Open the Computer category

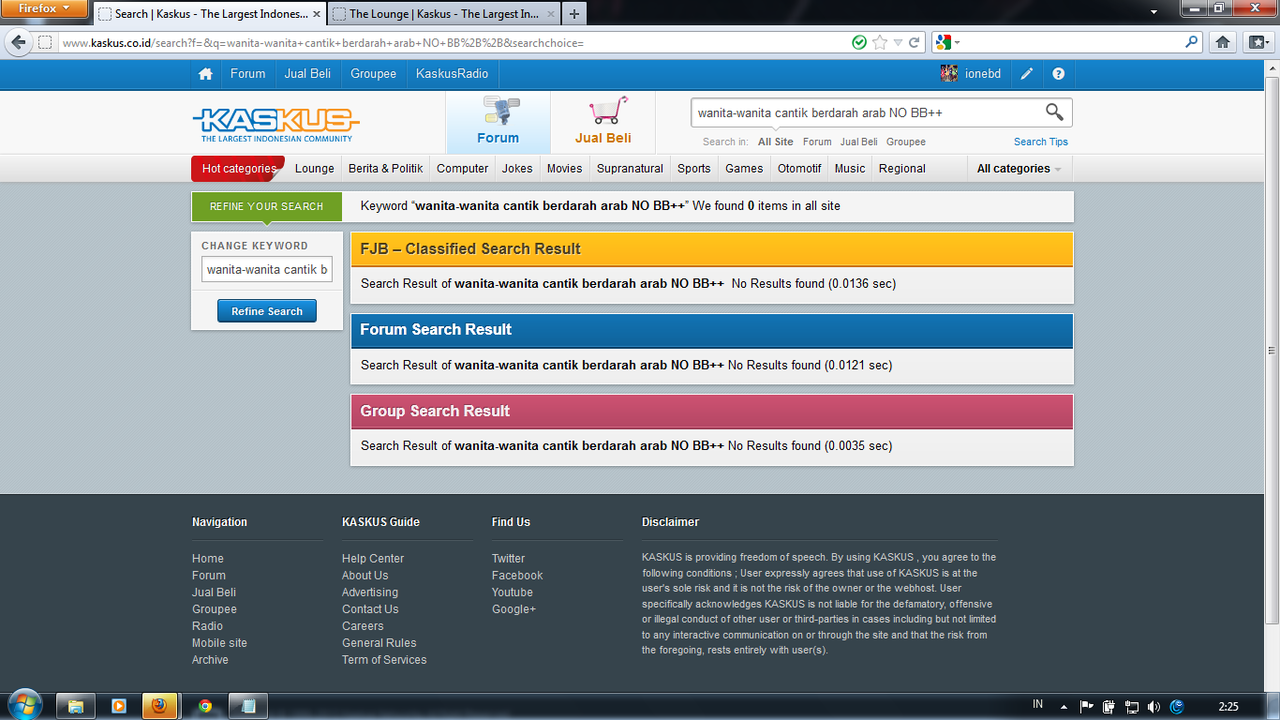point(462,169)
